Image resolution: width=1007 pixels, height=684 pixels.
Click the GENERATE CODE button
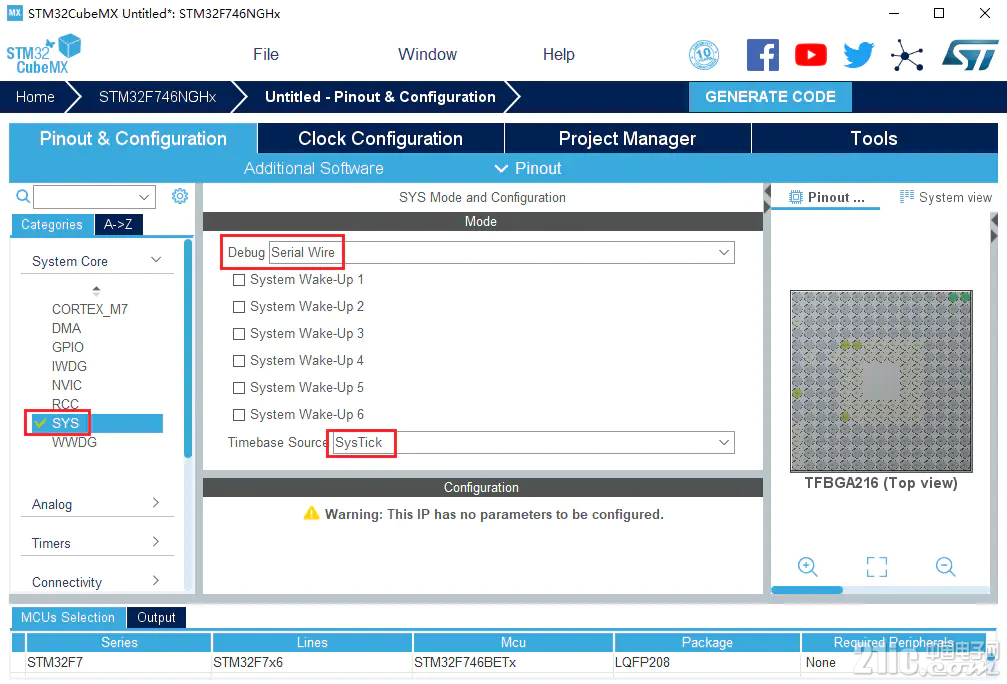click(770, 97)
